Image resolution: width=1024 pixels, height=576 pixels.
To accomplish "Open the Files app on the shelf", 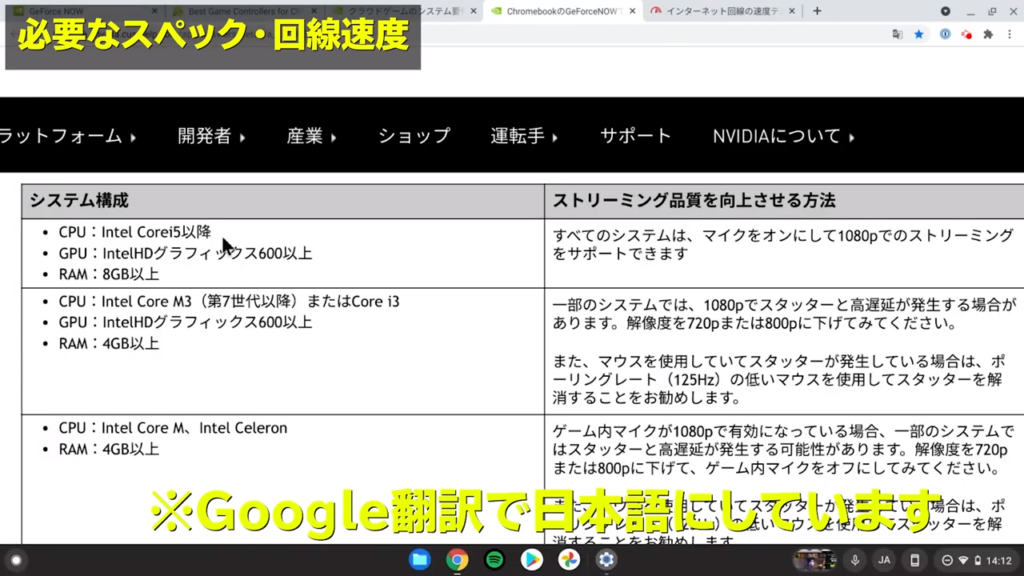I will pos(420,559).
